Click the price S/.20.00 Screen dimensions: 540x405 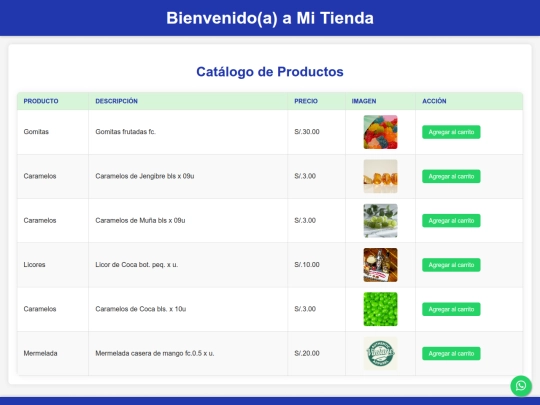tap(307, 353)
